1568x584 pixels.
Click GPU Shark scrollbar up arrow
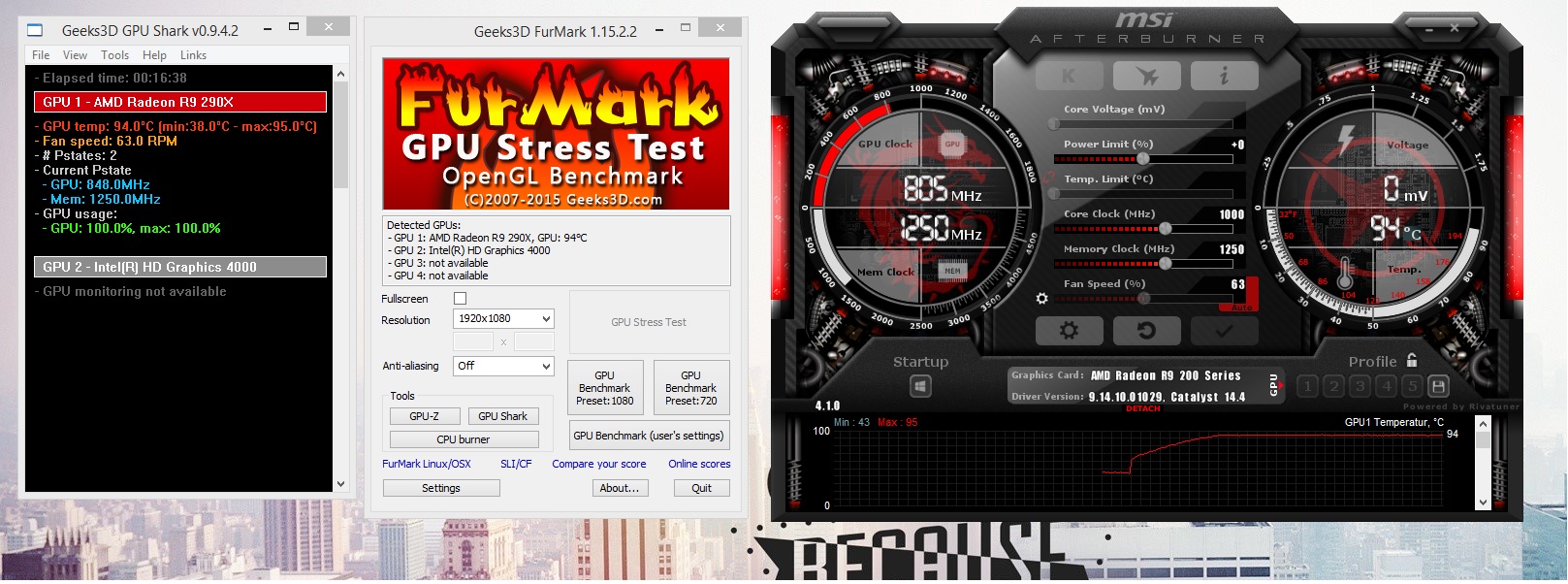point(340,74)
